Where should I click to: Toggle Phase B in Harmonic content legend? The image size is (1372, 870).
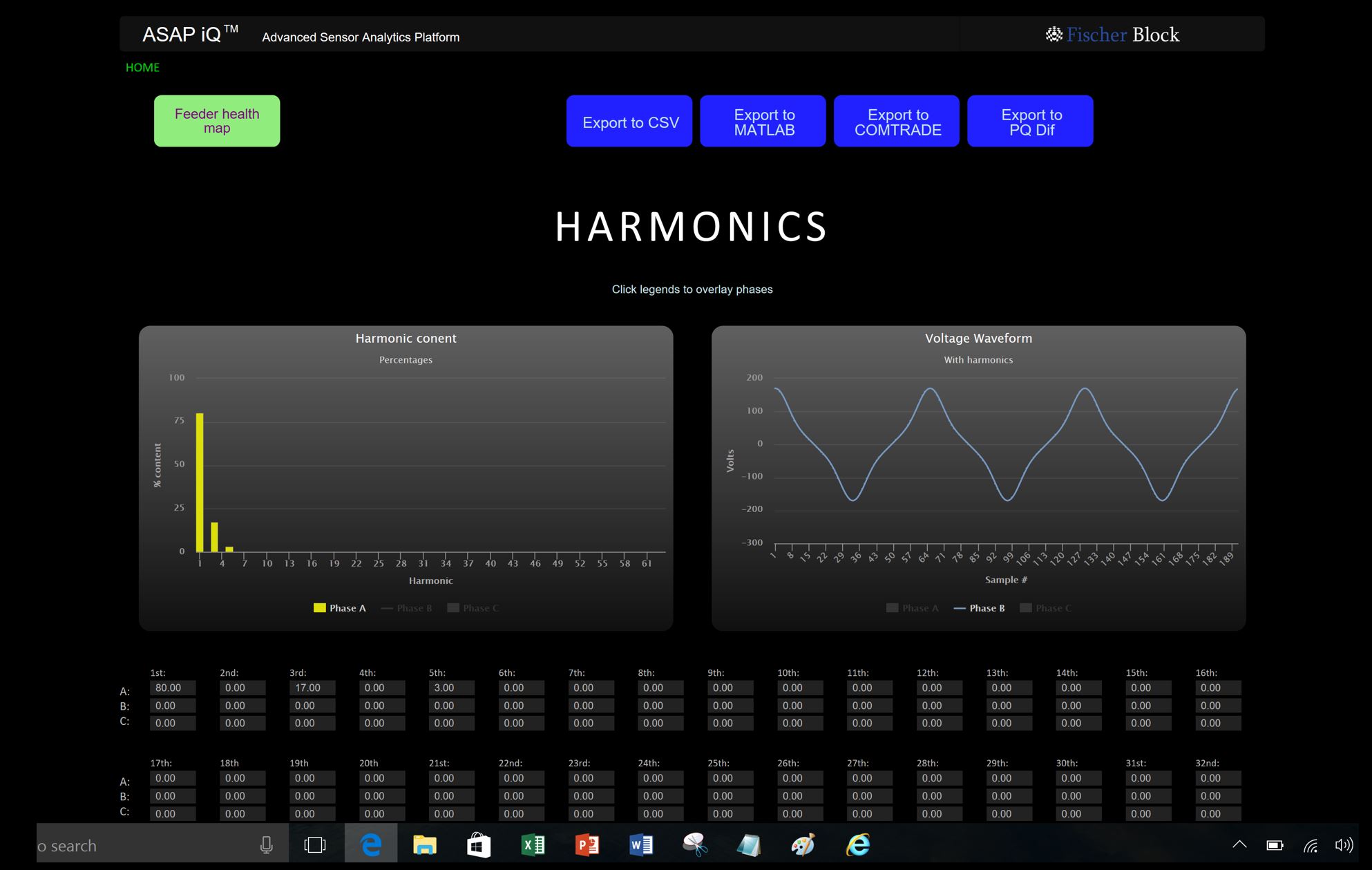click(x=414, y=608)
